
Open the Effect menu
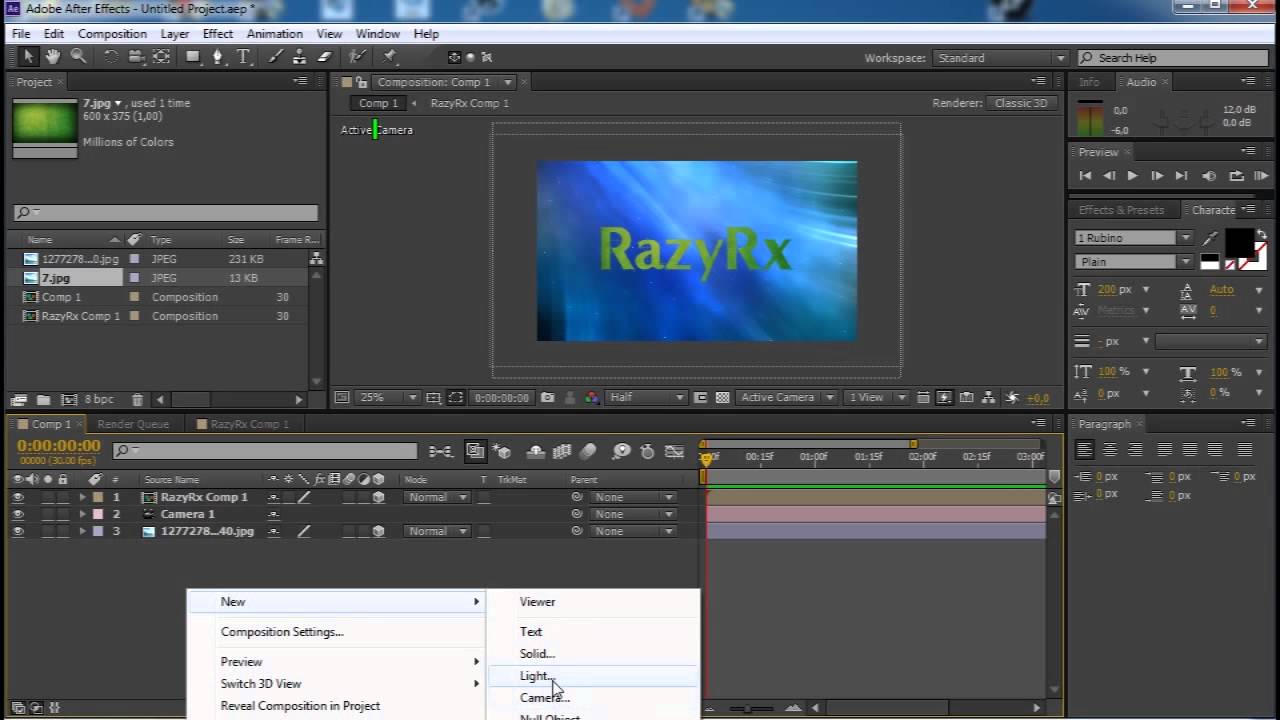tap(217, 34)
